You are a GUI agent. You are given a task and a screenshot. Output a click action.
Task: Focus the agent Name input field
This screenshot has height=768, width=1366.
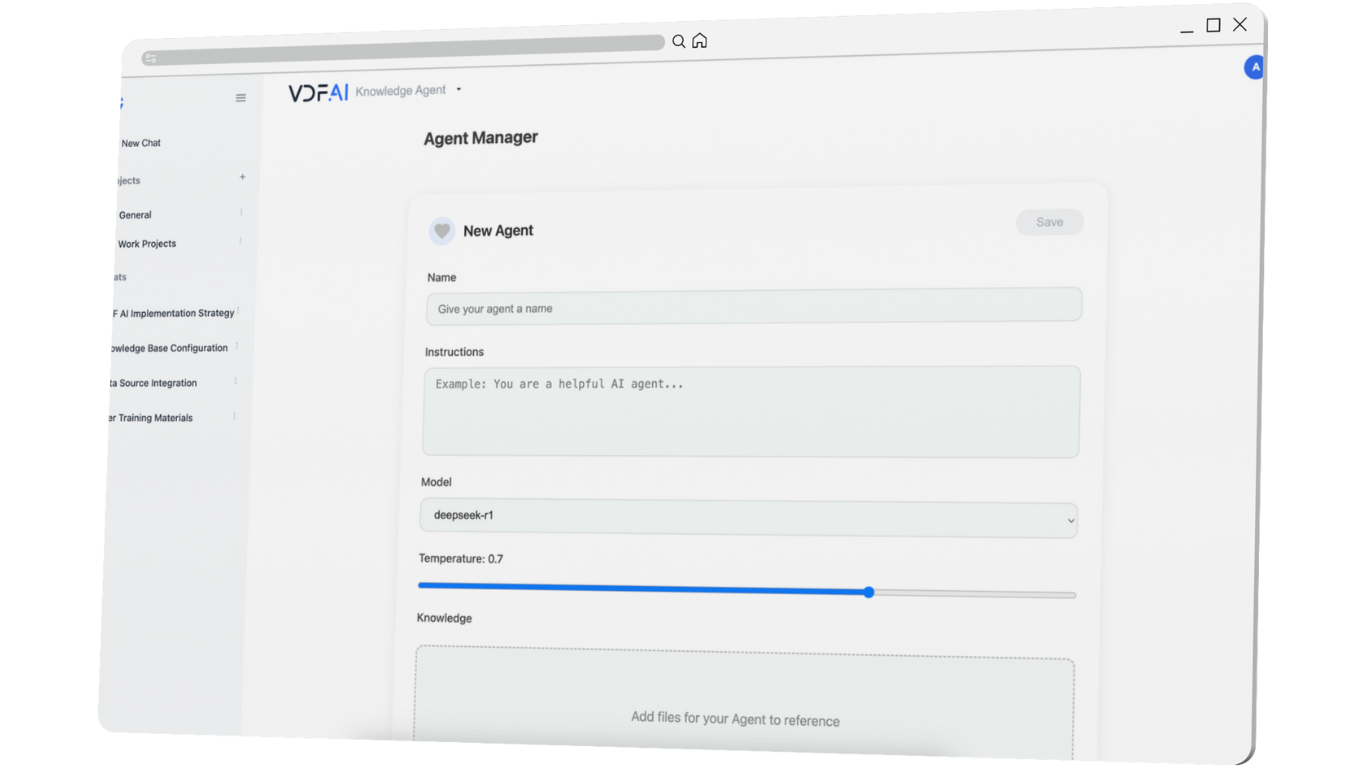tap(754, 306)
